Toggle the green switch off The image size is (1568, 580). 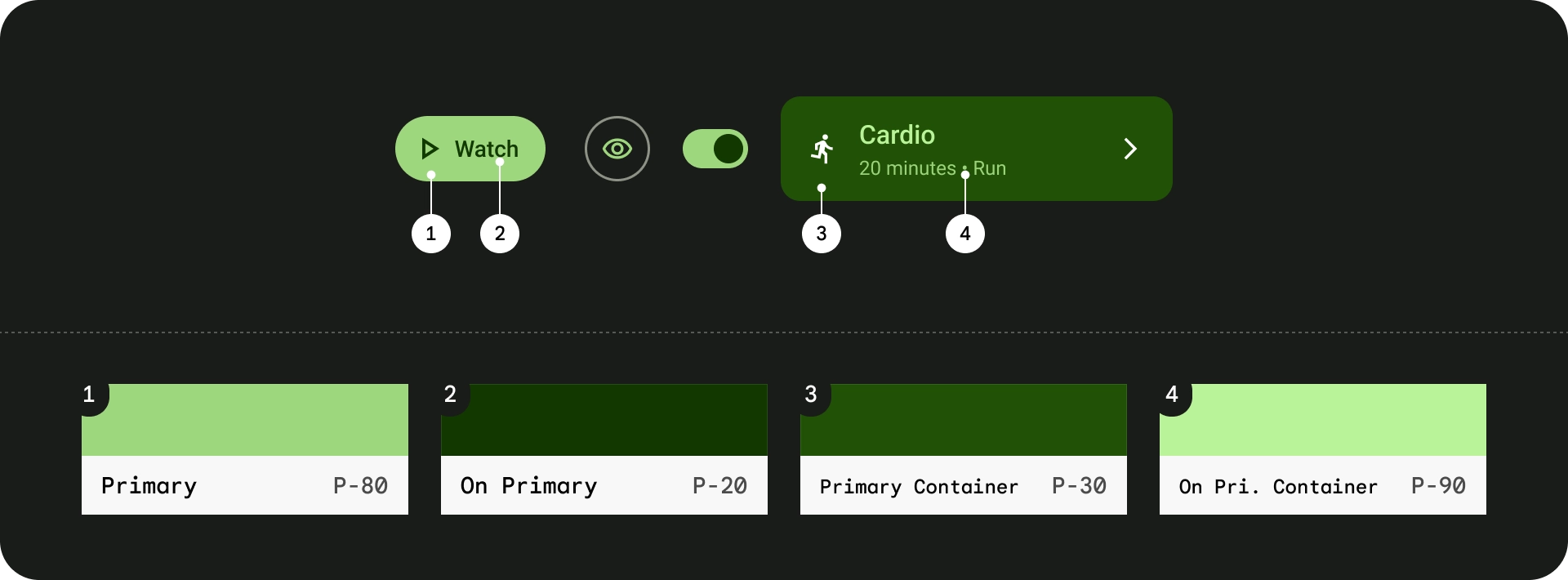click(715, 149)
